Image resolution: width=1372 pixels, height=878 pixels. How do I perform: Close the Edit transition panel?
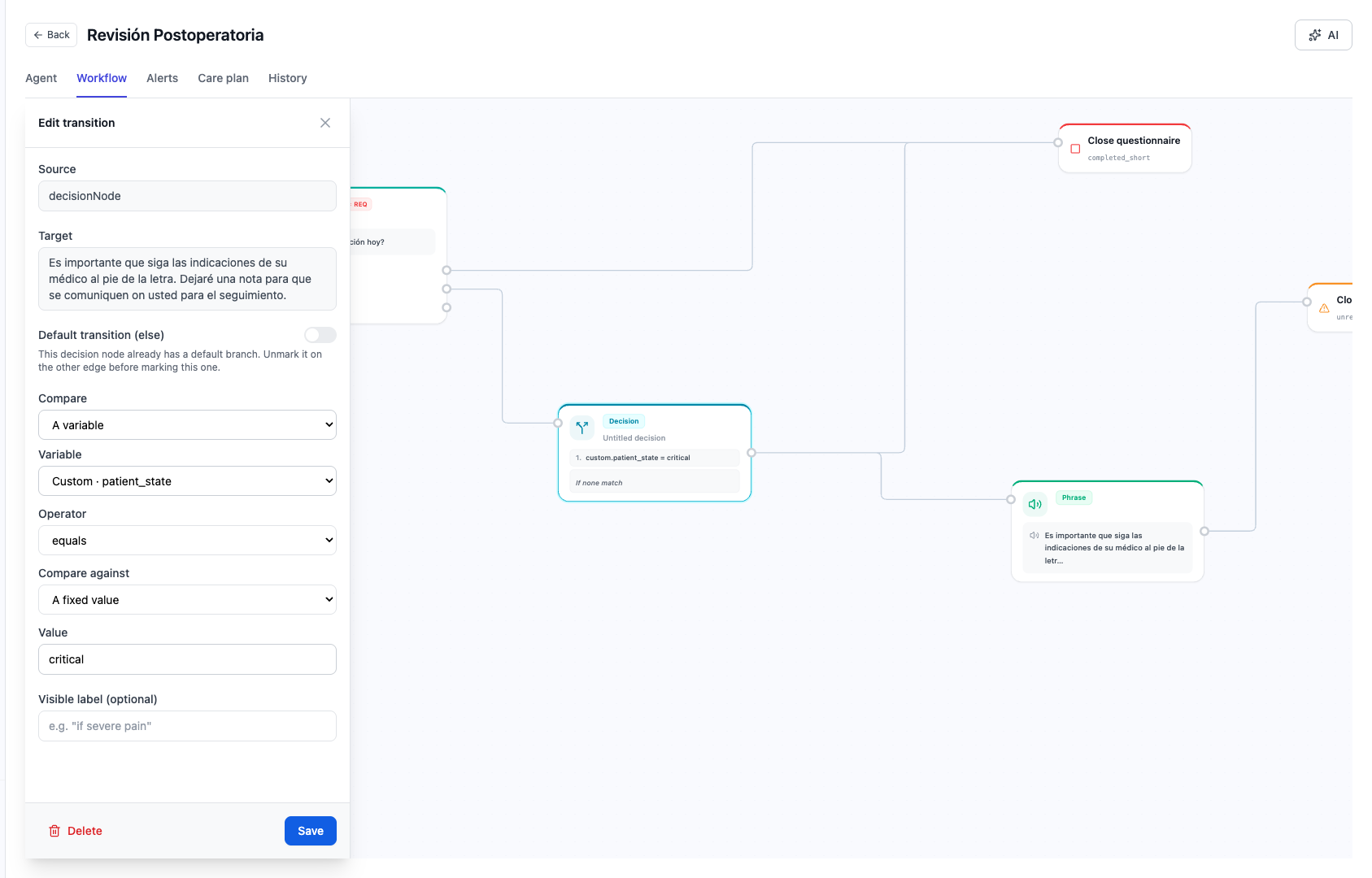pos(325,123)
